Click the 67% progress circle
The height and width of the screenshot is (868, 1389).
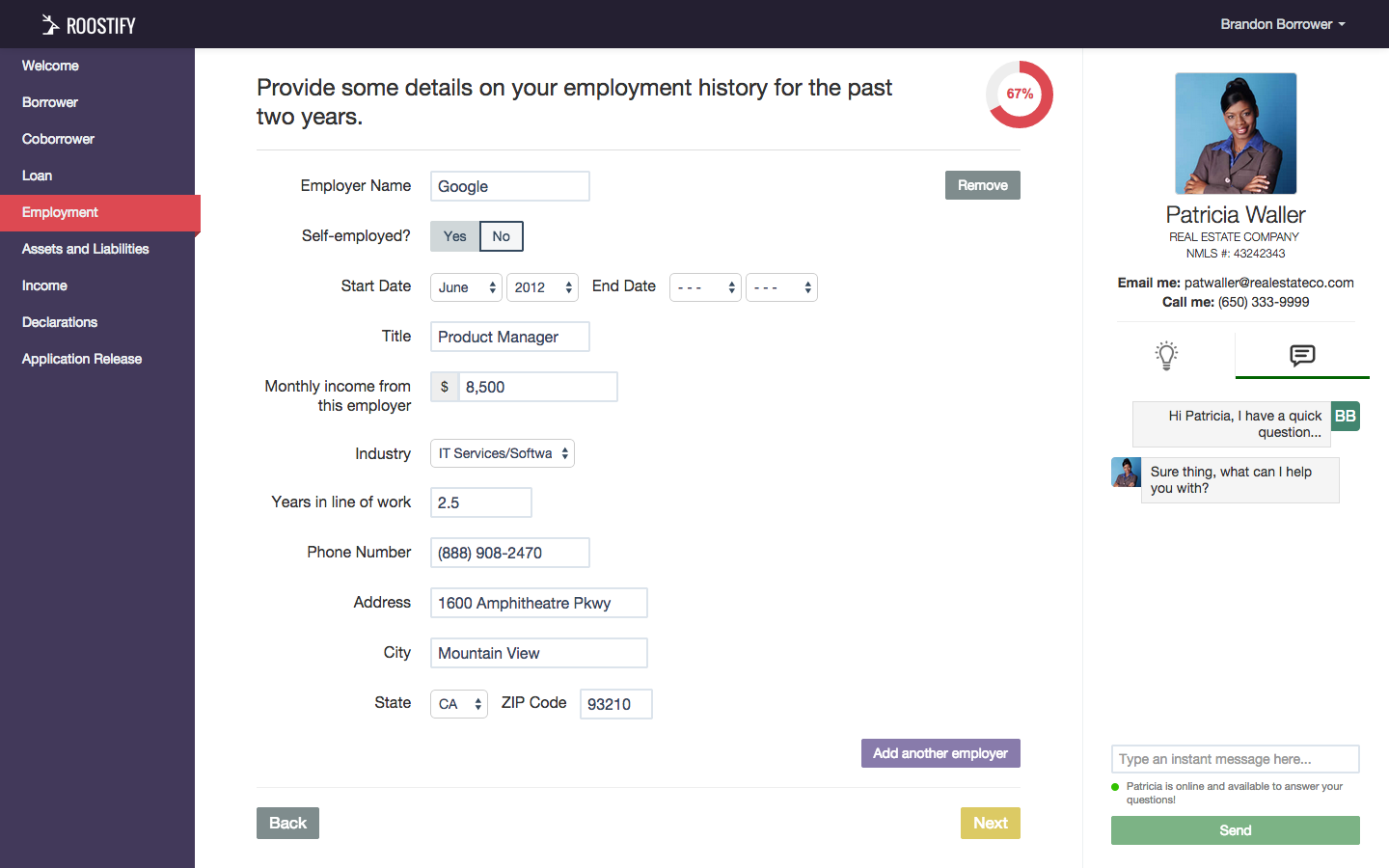click(1019, 95)
